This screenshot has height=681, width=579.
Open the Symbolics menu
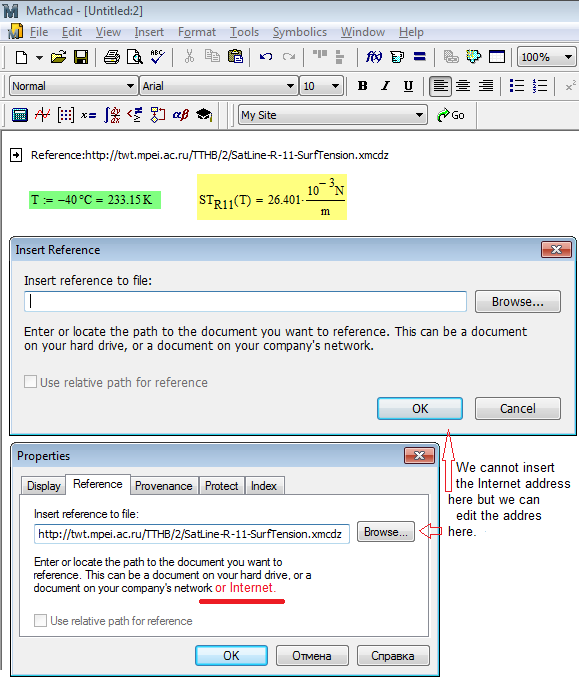point(300,32)
